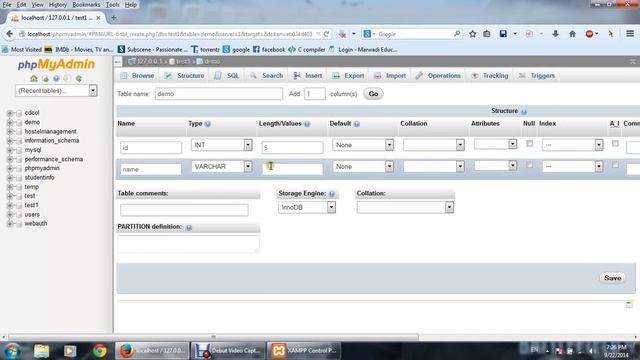Open phpMyAdmin home icon in sidebar

(33, 78)
